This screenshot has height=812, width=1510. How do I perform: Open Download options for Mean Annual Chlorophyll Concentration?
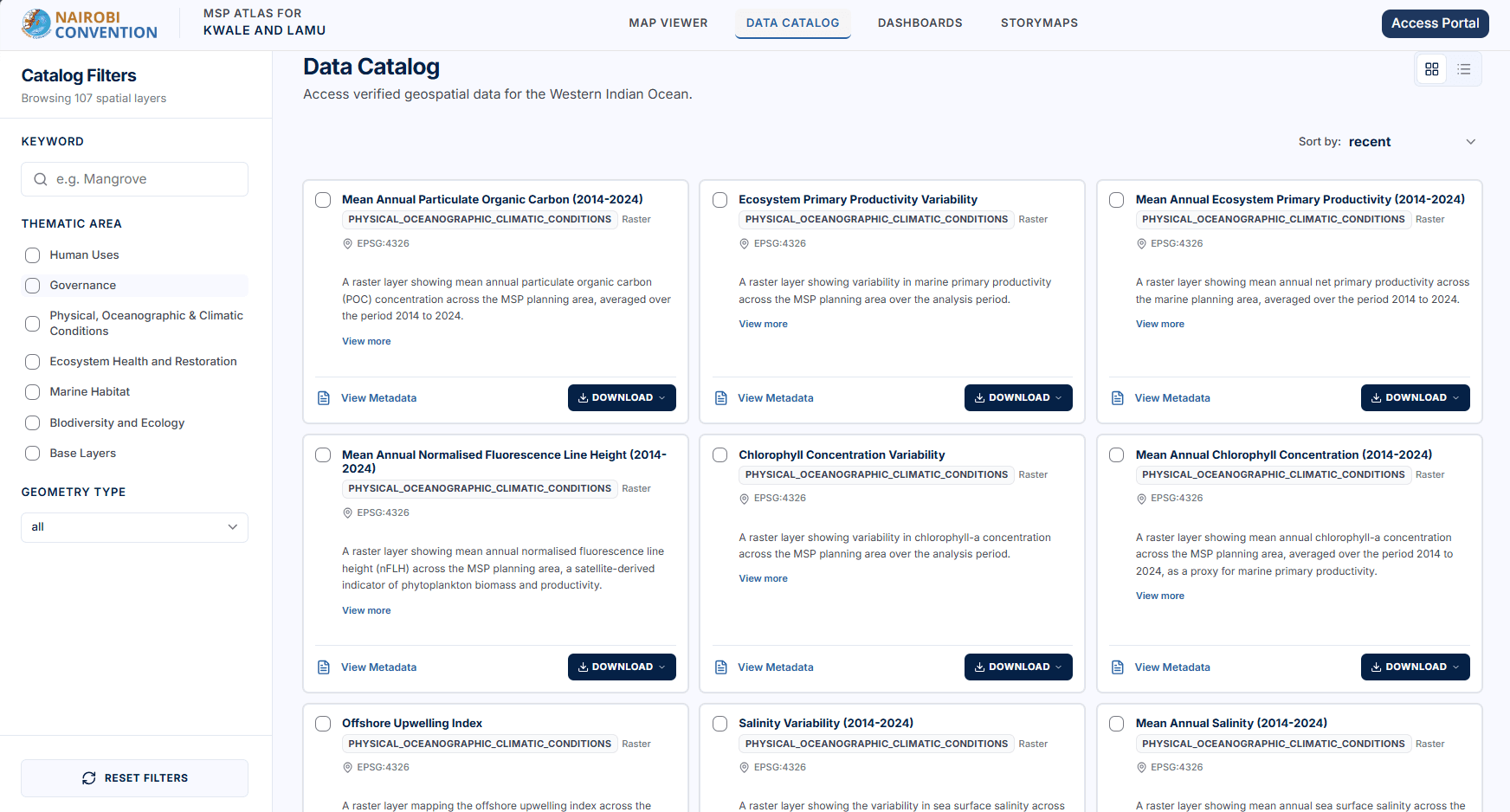pyautogui.click(x=1416, y=667)
